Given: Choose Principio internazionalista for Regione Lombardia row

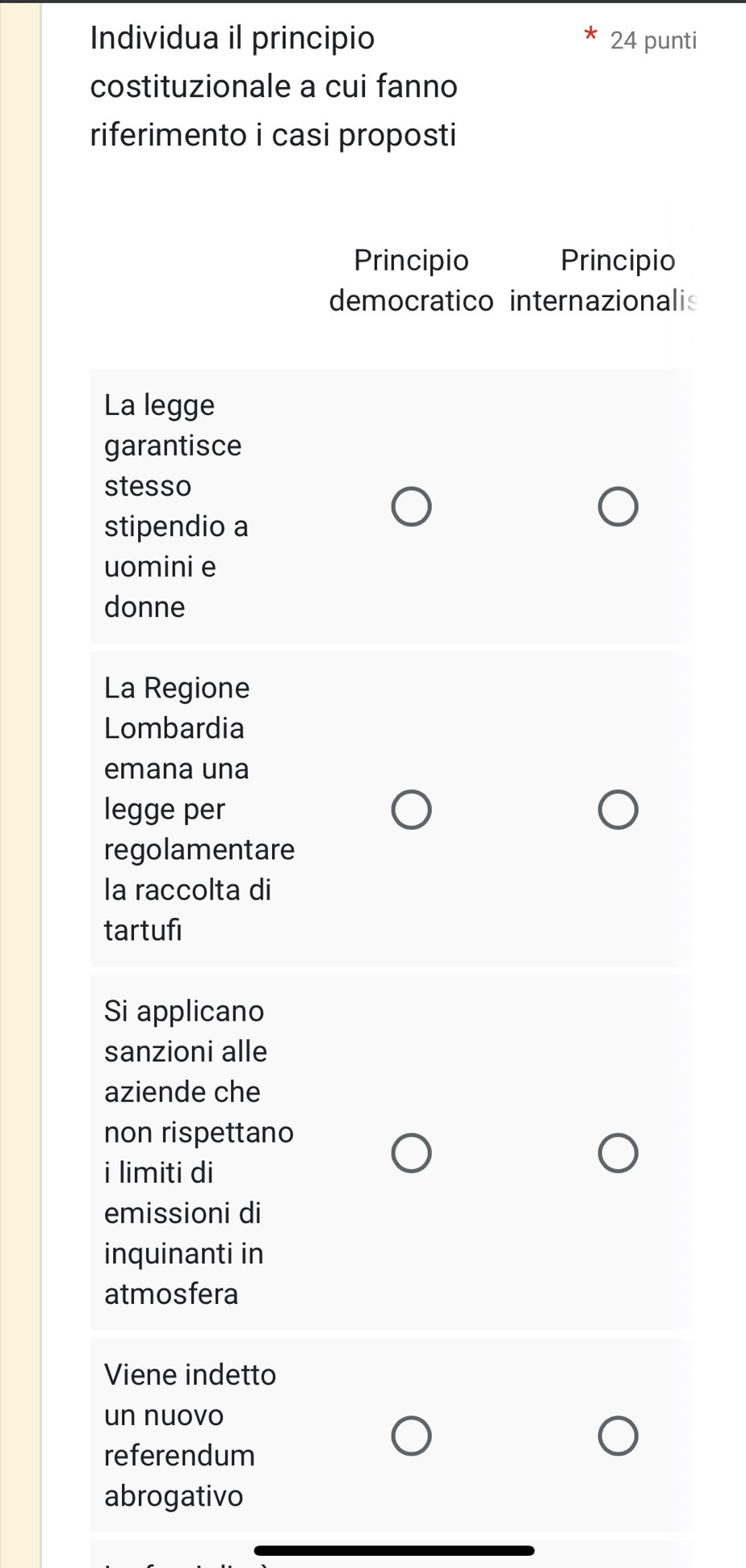Looking at the screenshot, I should (618, 810).
